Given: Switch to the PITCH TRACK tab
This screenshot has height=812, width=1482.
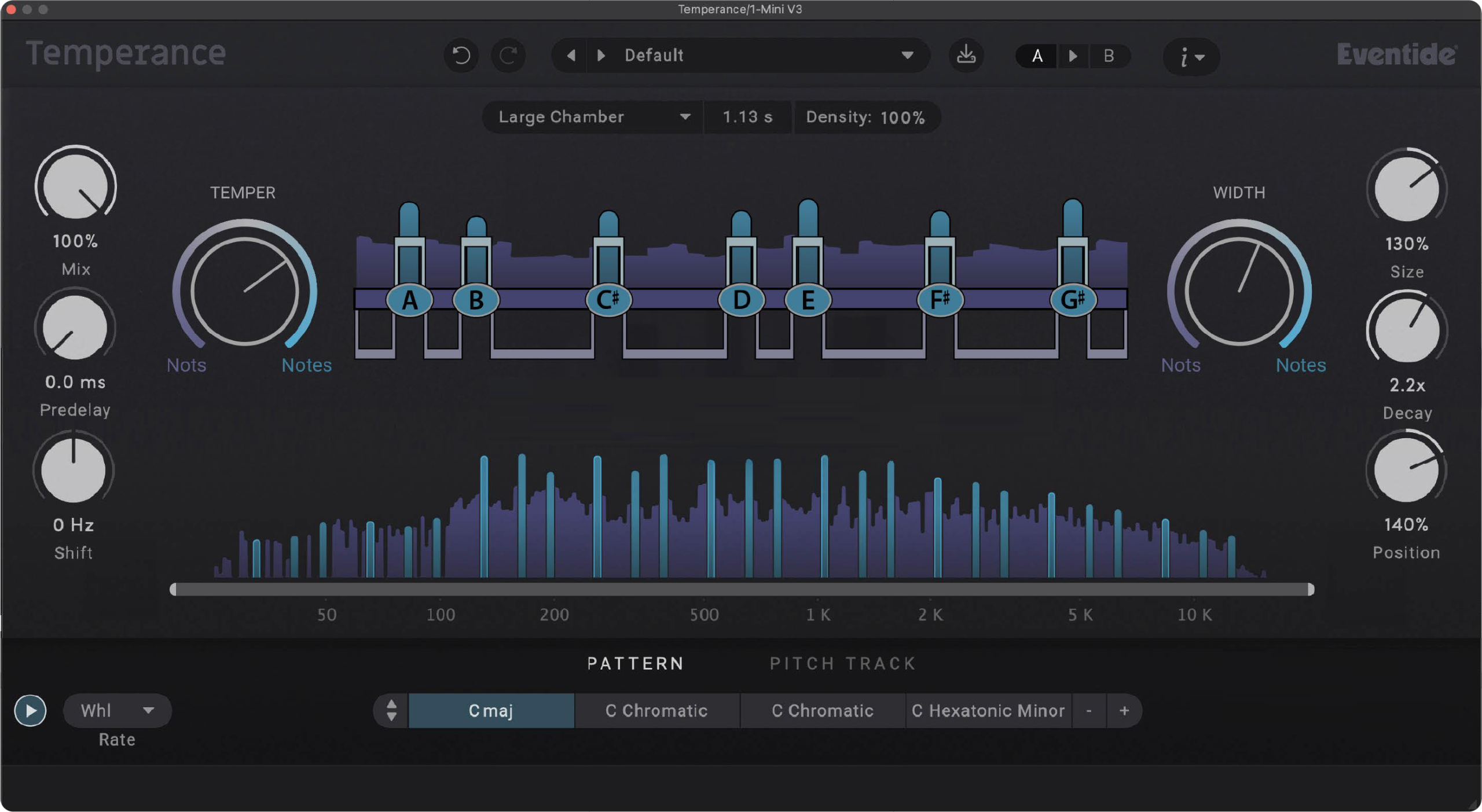Looking at the screenshot, I should (x=842, y=663).
